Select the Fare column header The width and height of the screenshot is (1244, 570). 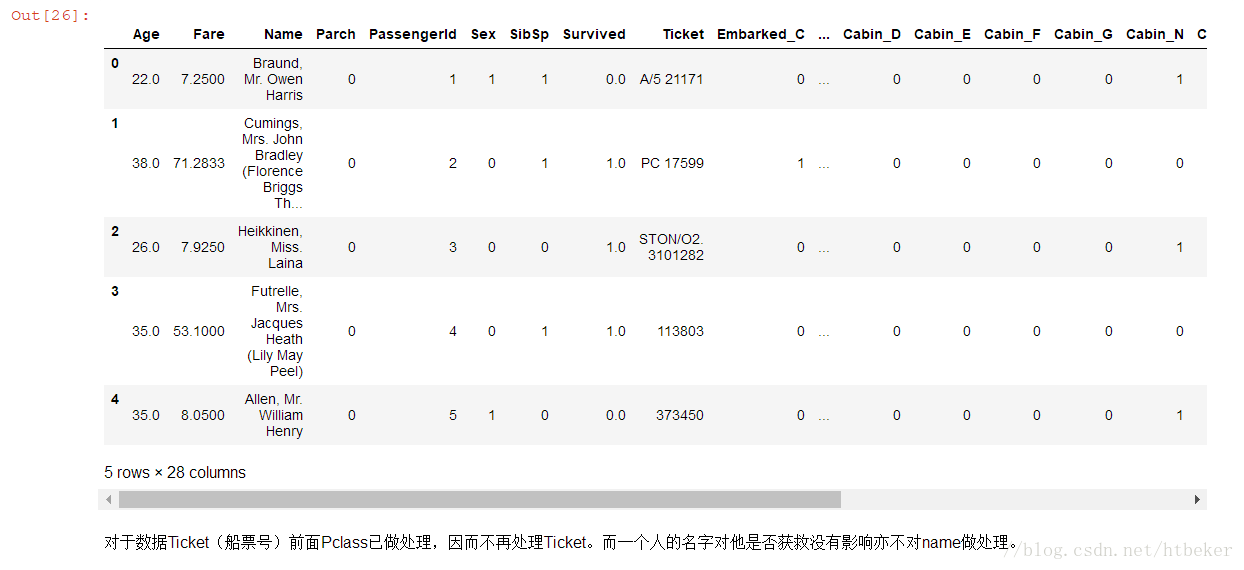coord(209,34)
